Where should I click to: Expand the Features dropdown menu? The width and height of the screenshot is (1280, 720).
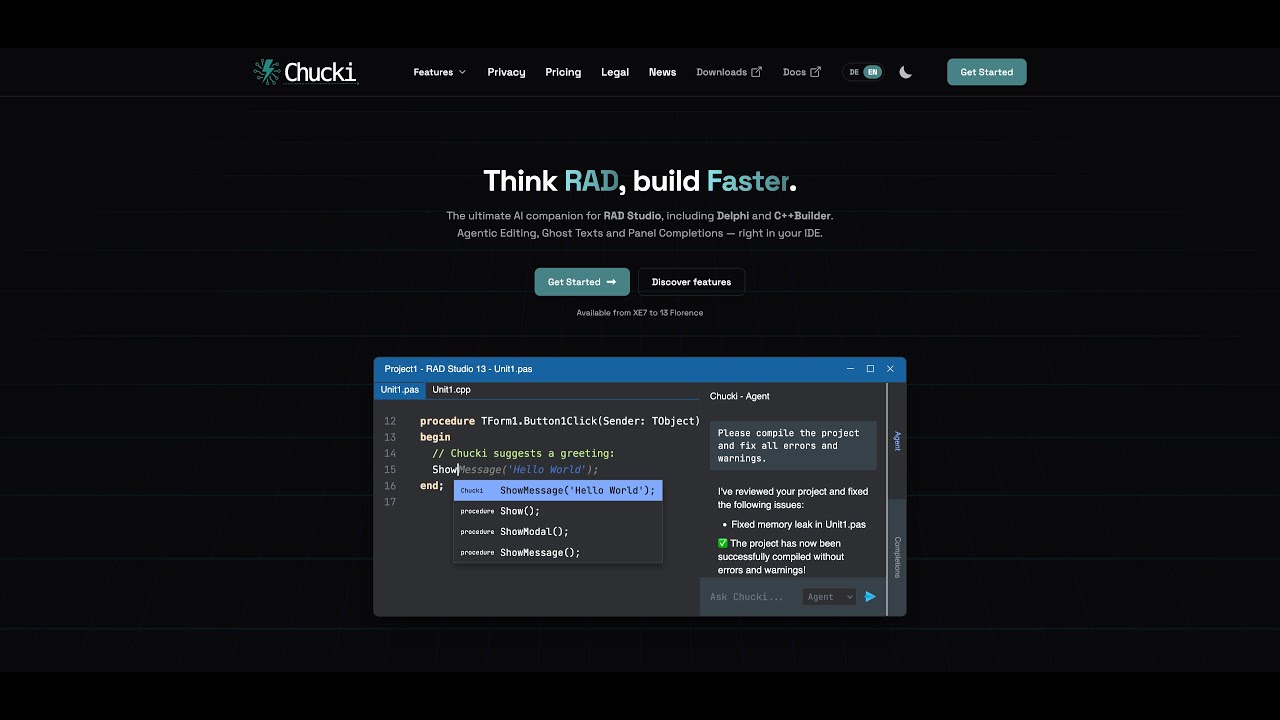point(440,72)
